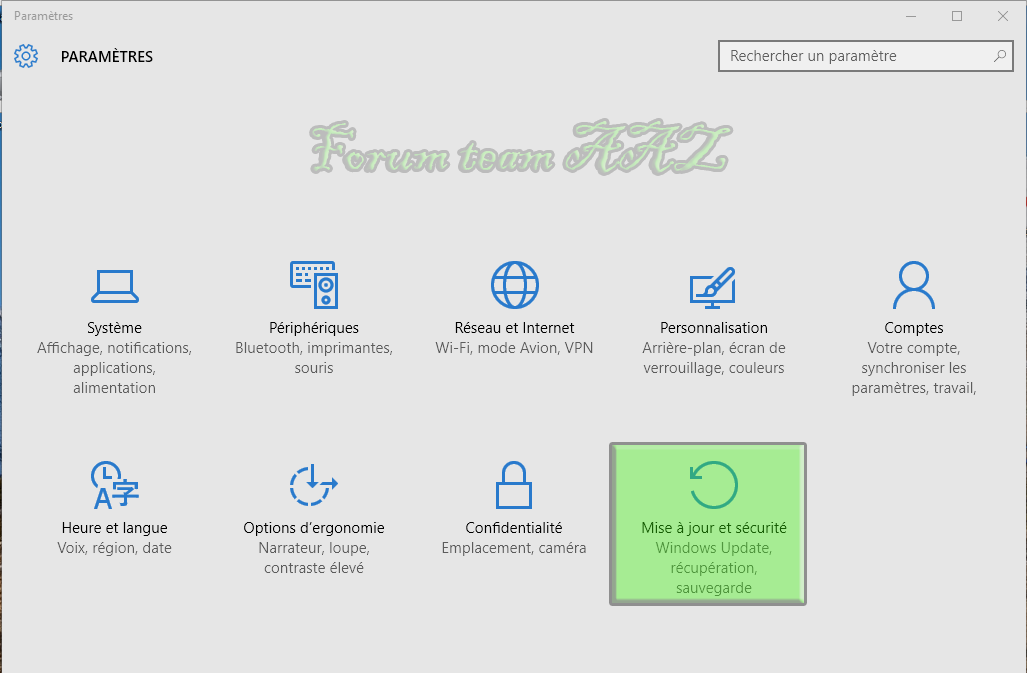
Task: Open the Système laptop icon
Action: [115, 286]
